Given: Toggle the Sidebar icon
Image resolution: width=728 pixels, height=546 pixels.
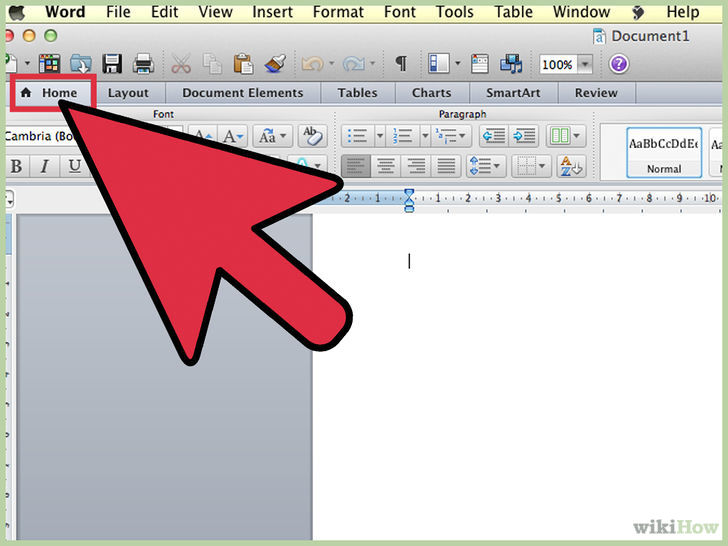Looking at the screenshot, I should coord(438,64).
